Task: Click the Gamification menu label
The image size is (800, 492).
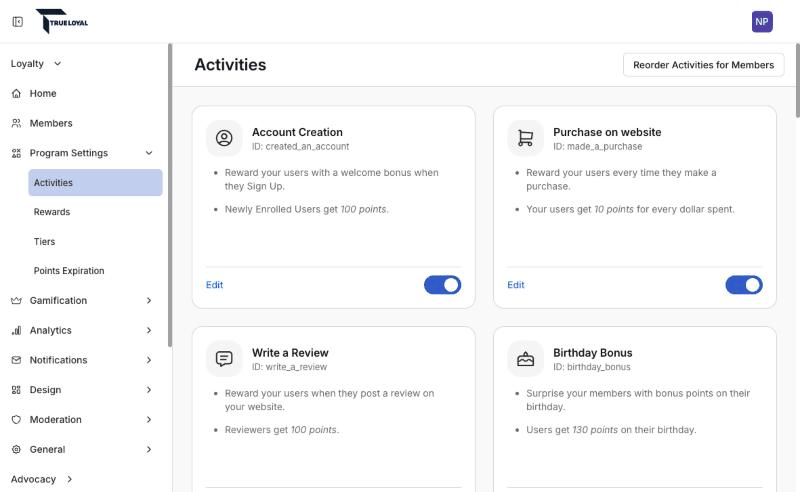Action: tap(58, 301)
